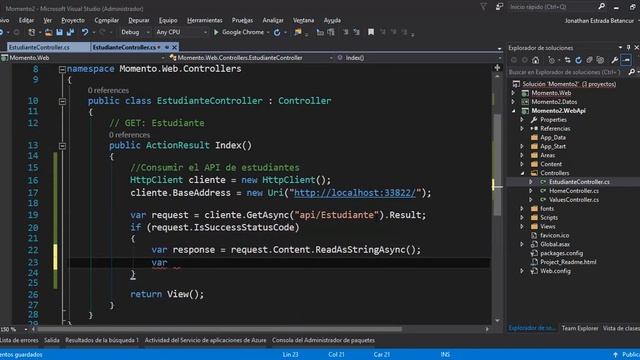640x360 pixels.
Task: Follow the http://localhost:33822/ link in code
Action: (x=355, y=193)
